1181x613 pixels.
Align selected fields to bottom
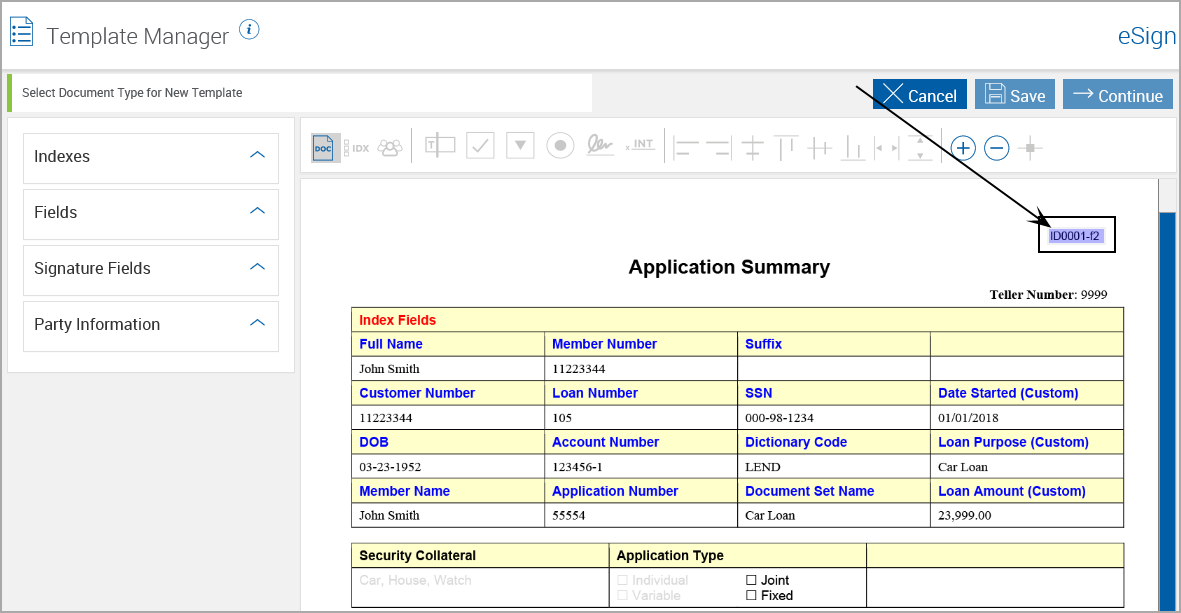(853, 148)
